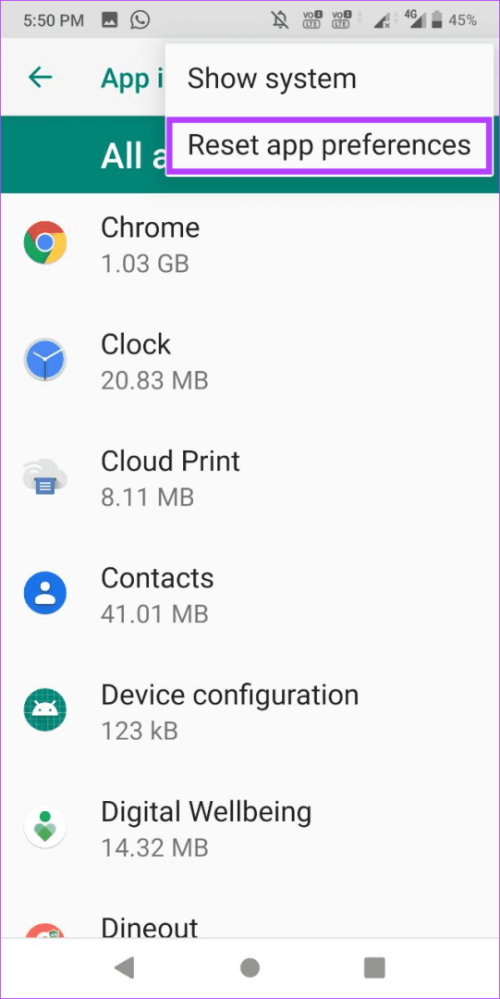The width and height of the screenshot is (500, 999).
Task: Open the Chrome app icon
Action: (45, 243)
